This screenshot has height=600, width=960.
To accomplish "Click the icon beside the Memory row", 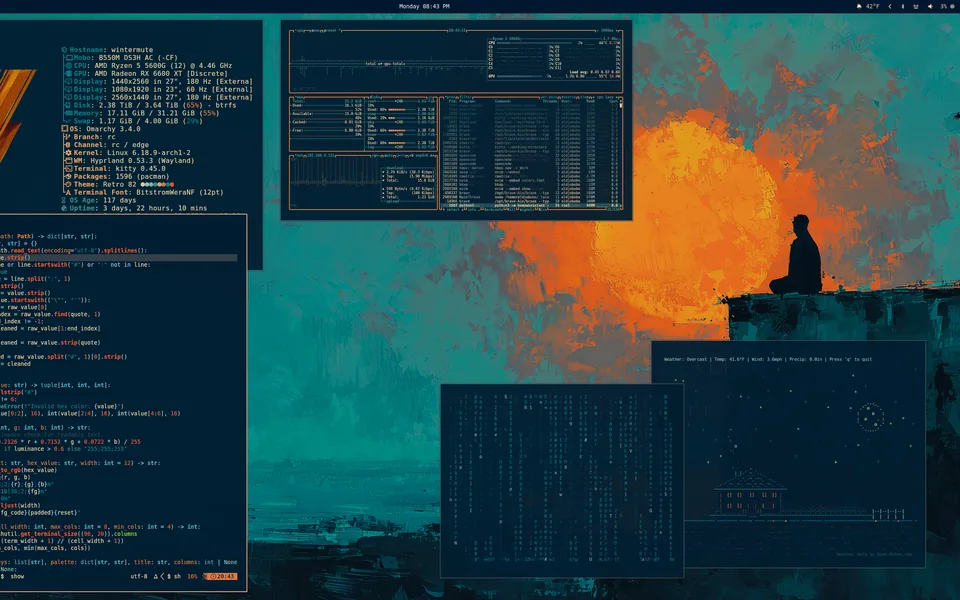I will [69, 113].
